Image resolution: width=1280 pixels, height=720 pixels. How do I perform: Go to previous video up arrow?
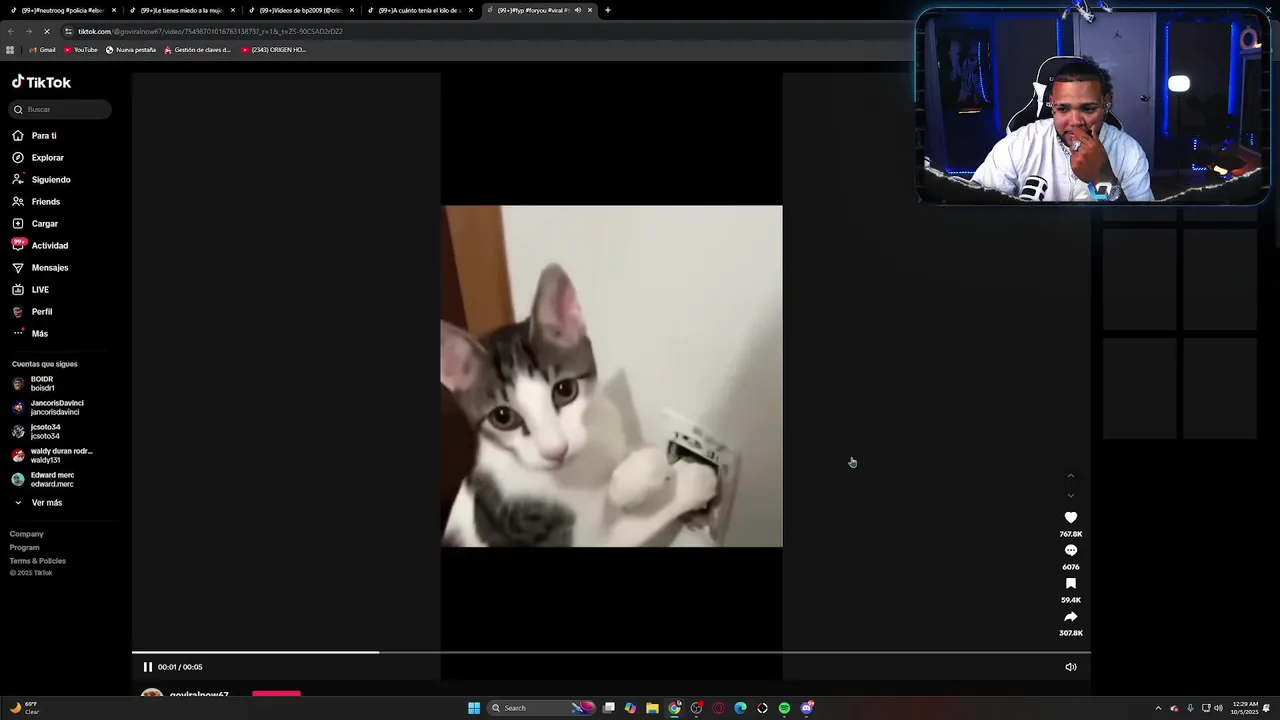[1071, 476]
